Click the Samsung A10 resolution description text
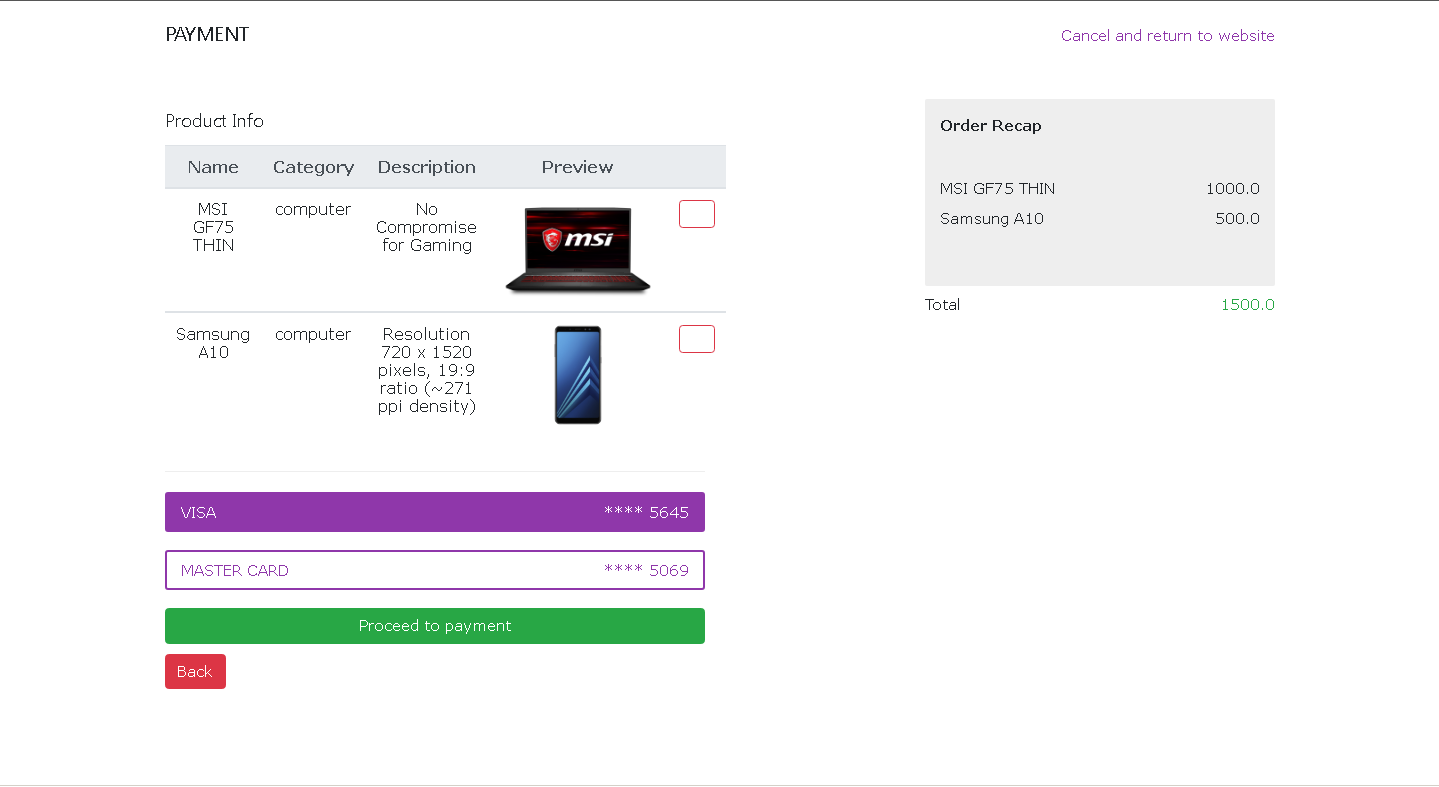This screenshot has width=1439, height=787. (426, 370)
